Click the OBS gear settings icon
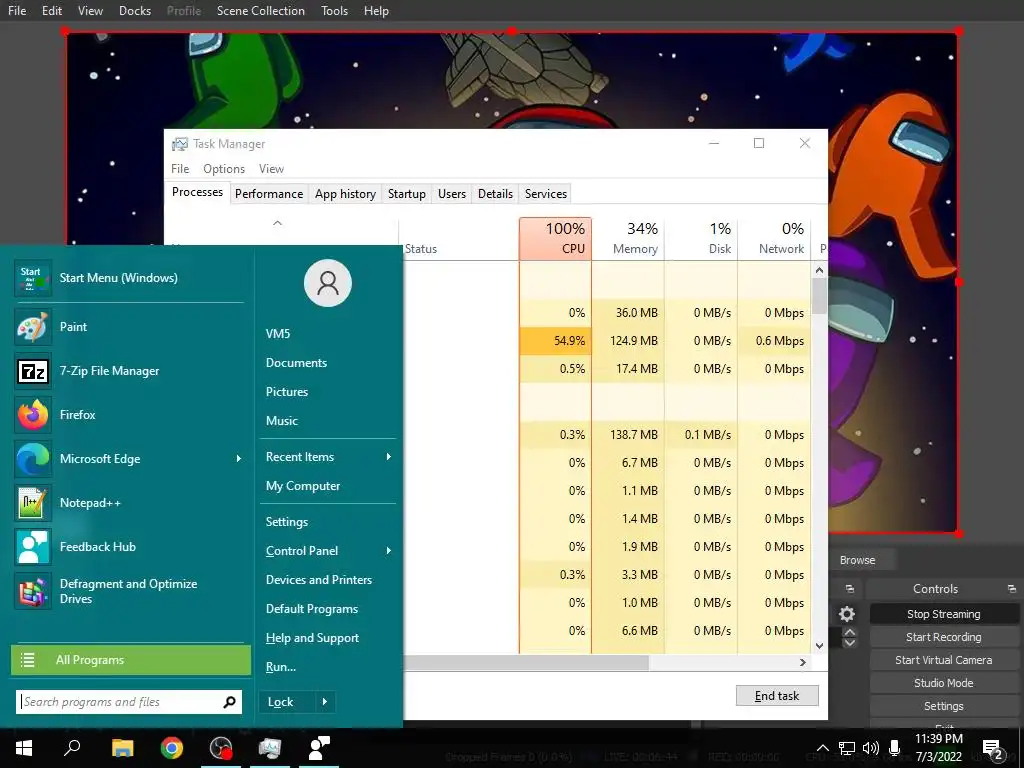 pyautogui.click(x=847, y=614)
